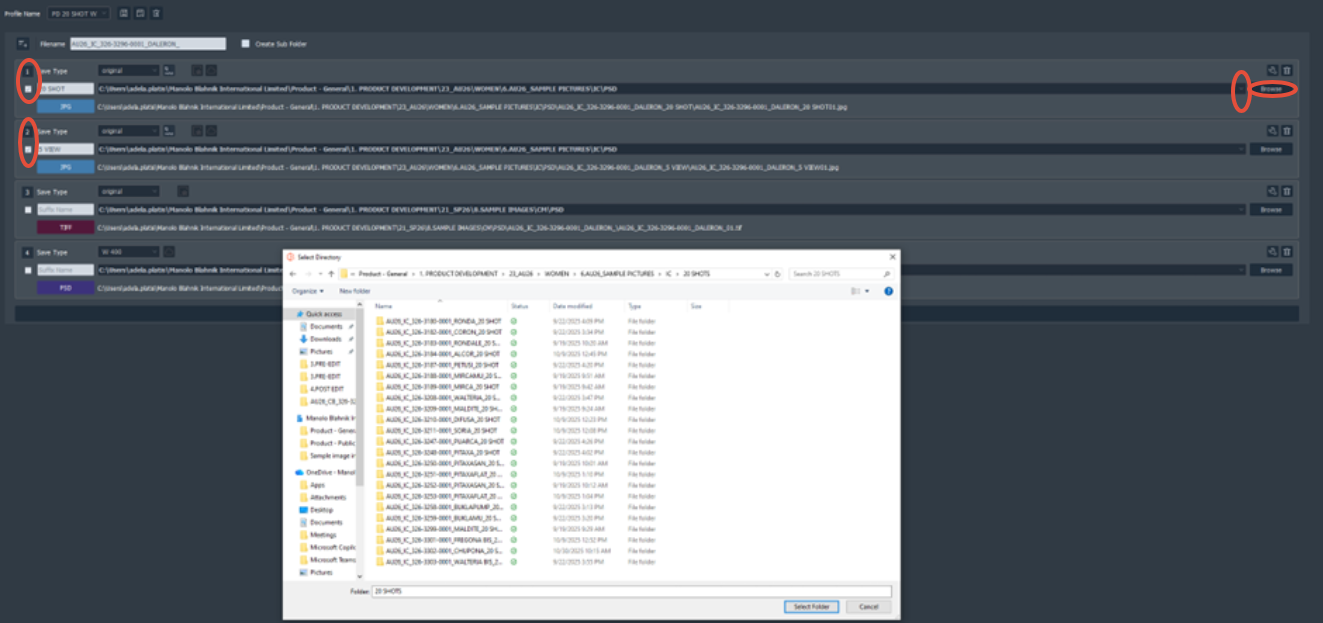Delete save row 2 with its trash icon

pyautogui.click(x=1287, y=131)
